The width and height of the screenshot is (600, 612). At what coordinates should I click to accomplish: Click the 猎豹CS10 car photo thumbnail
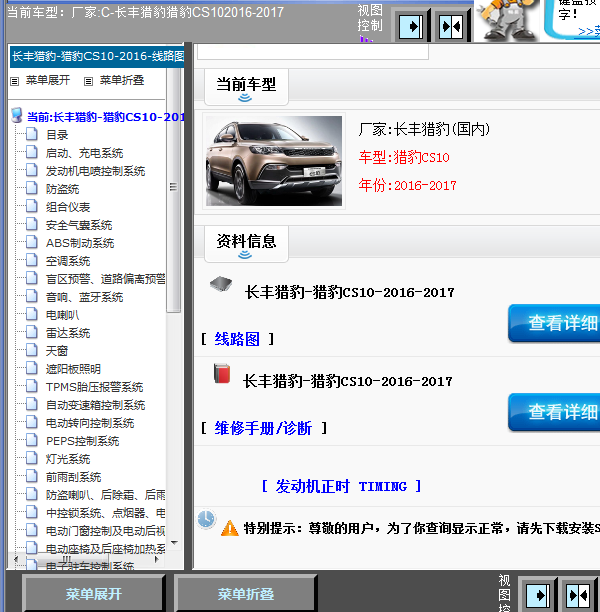click(x=274, y=161)
